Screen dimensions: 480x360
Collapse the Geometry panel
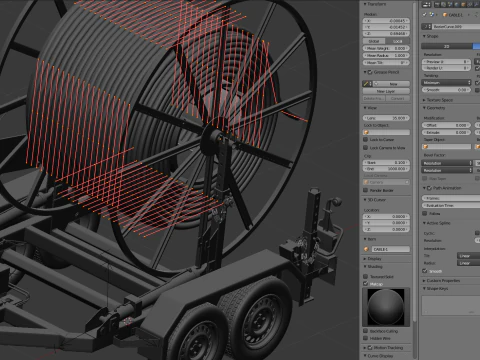click(424, 108)
